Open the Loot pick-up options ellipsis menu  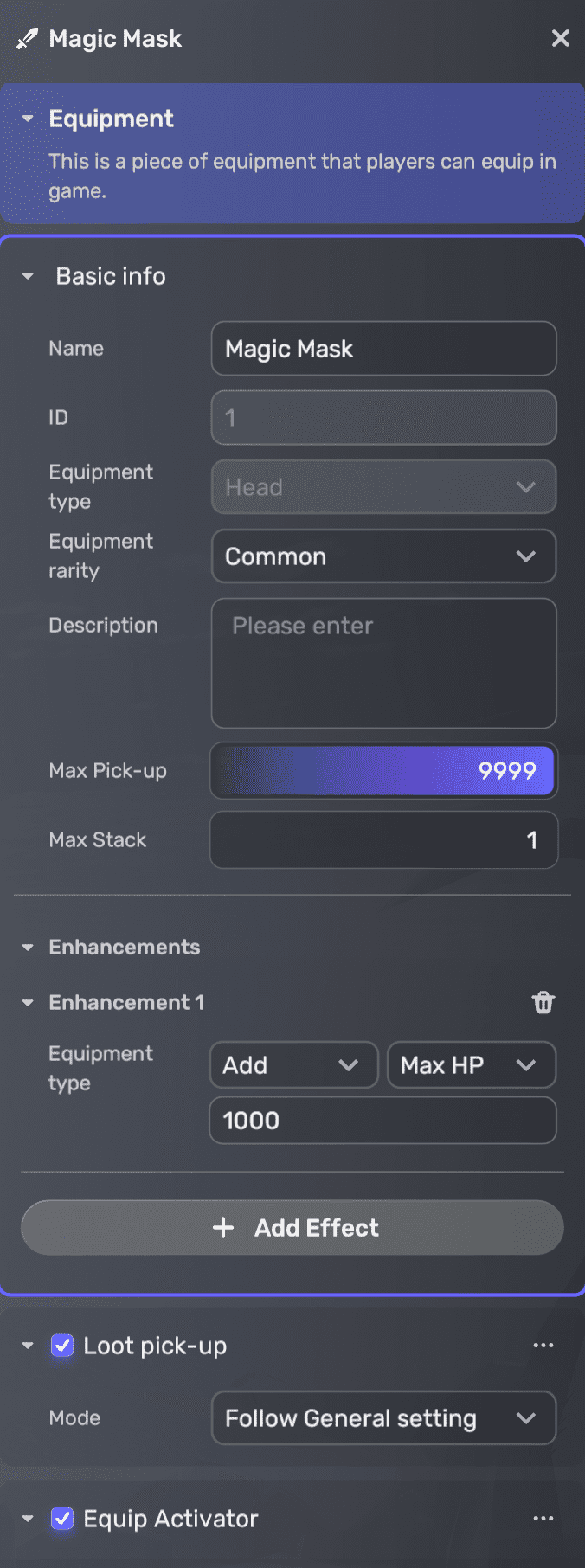[x=543, y=1345]
